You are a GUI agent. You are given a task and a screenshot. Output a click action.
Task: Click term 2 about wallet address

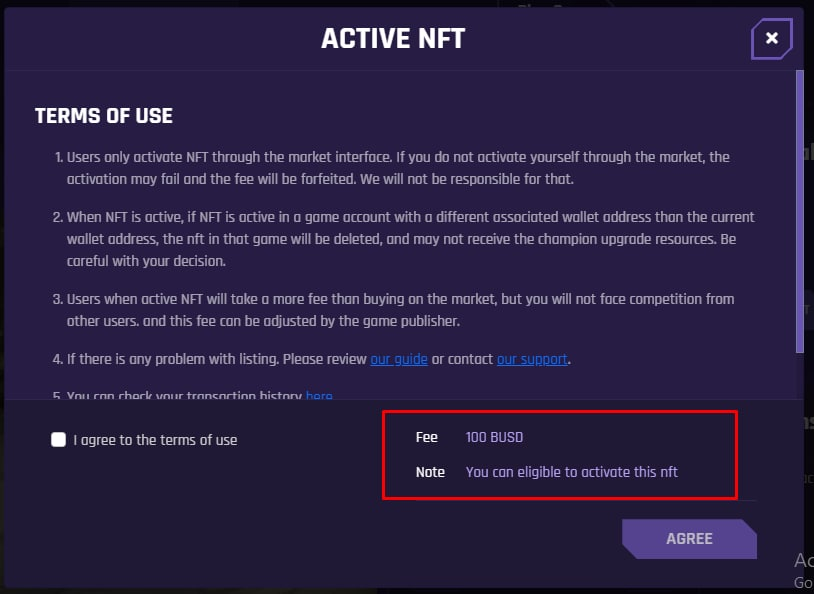(404, 239)
